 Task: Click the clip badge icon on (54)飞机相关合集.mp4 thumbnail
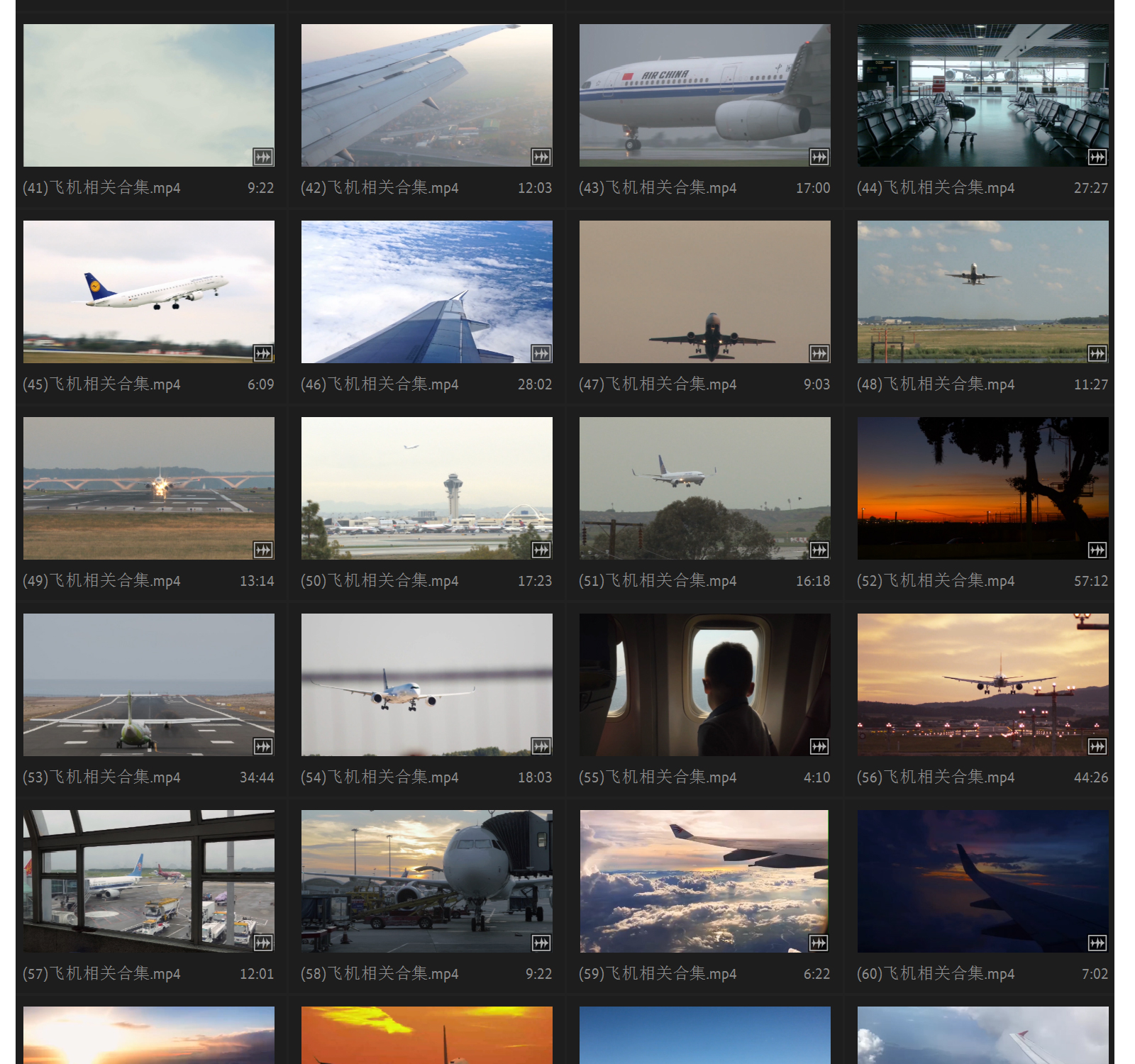541,746
